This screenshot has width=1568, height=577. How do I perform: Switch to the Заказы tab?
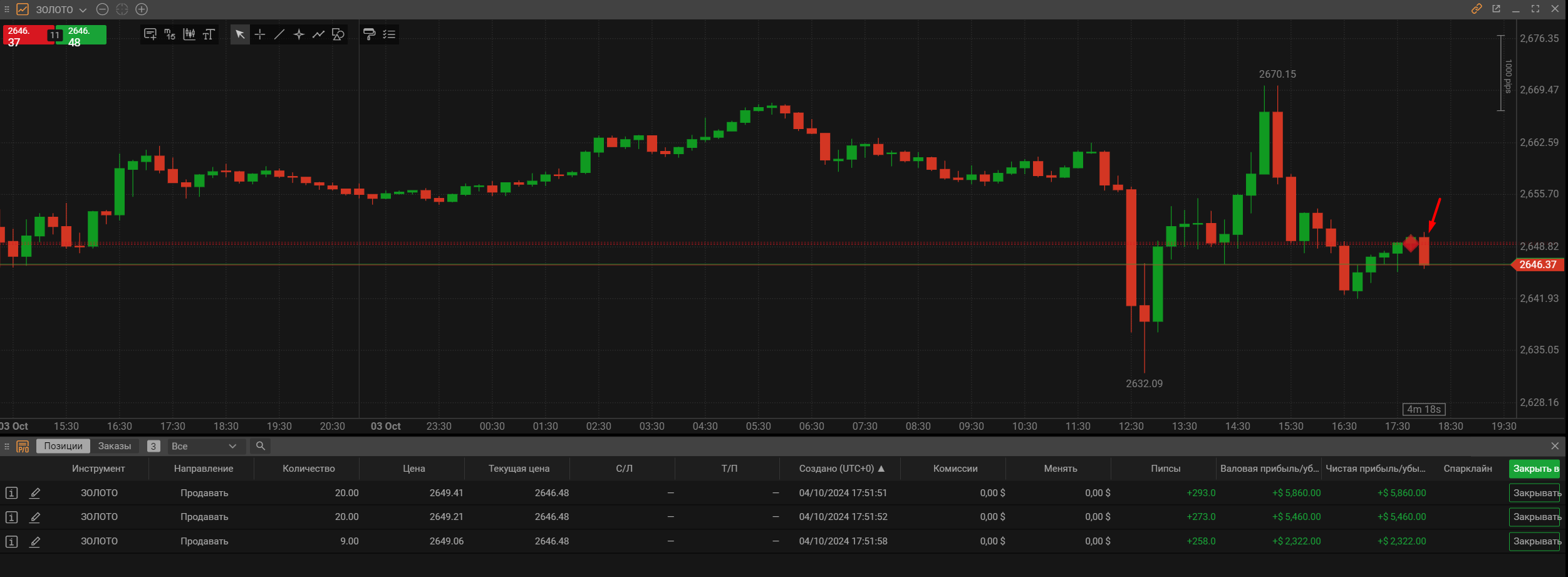pos(115,446)
